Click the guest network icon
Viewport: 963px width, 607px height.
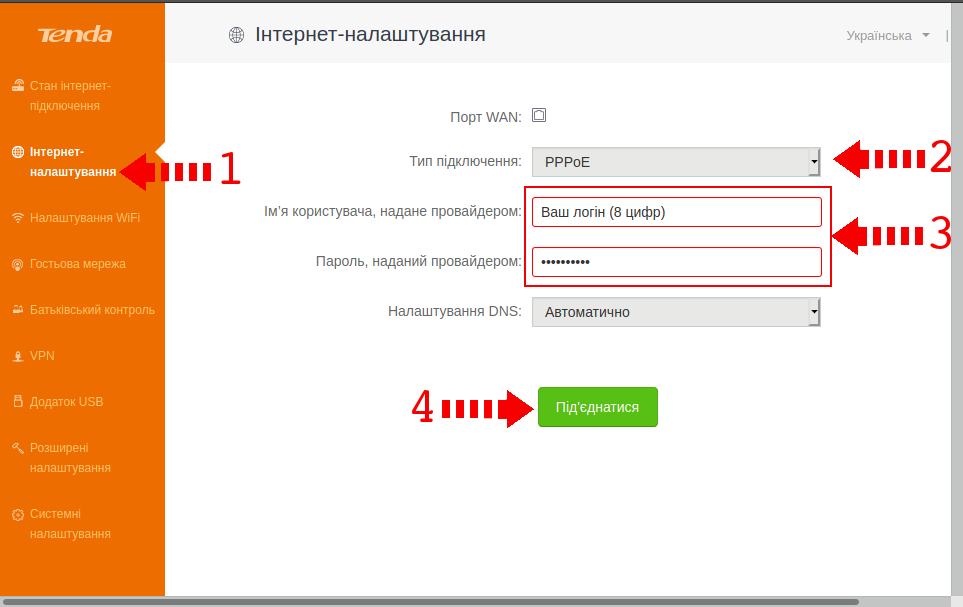click(17, 264)
